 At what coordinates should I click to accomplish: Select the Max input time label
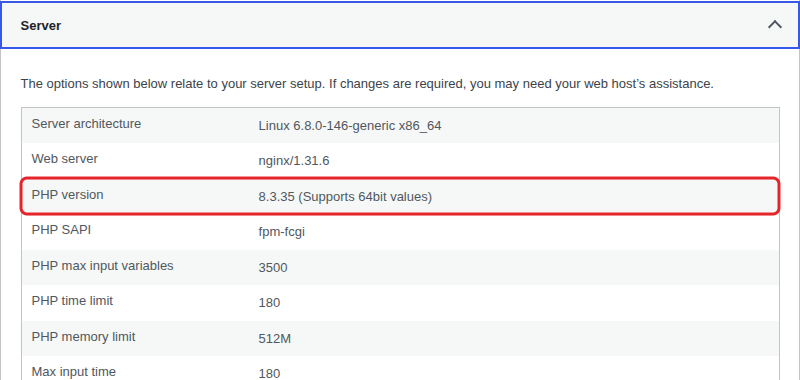pos(74,372)
